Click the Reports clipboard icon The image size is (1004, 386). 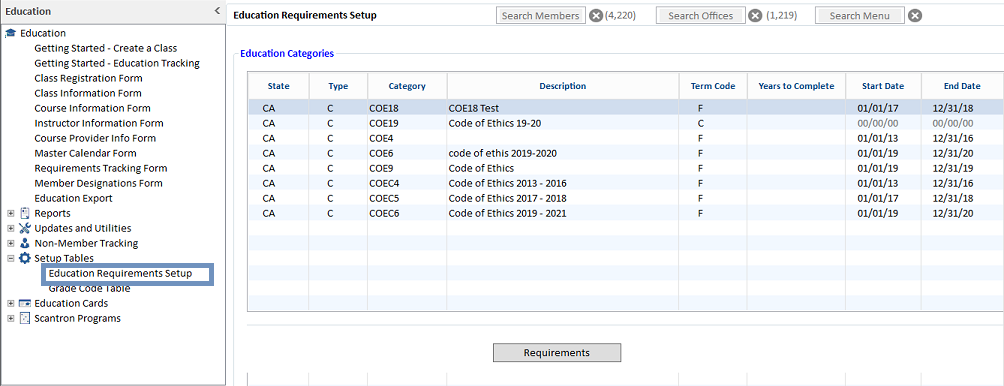25,213
